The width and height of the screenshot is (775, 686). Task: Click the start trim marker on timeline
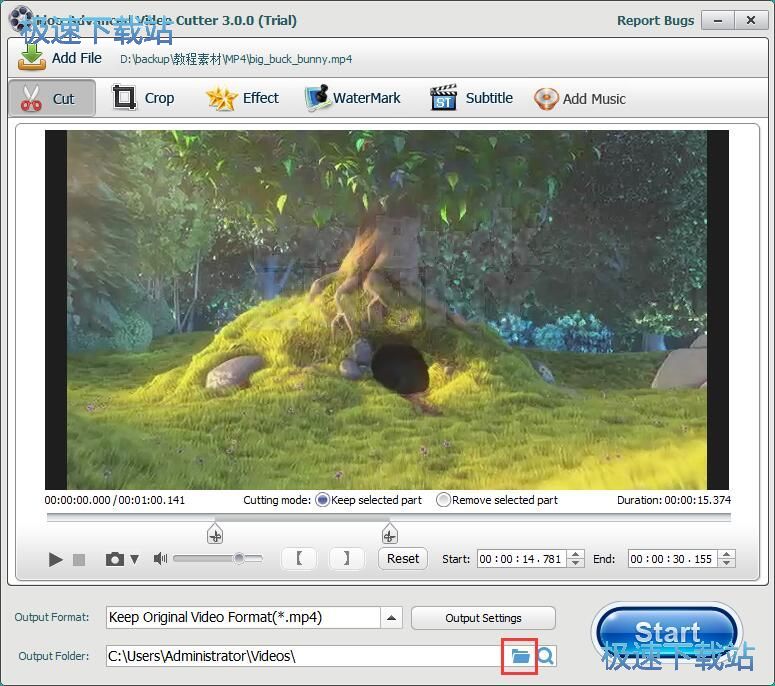coord(215,534)
